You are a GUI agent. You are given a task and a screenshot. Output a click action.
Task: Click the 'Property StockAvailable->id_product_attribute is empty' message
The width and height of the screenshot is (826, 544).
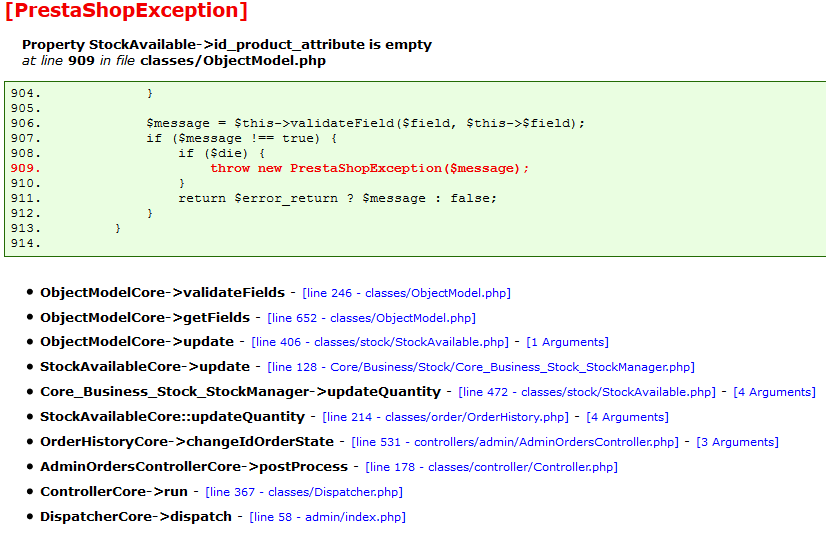click(227, 45)
